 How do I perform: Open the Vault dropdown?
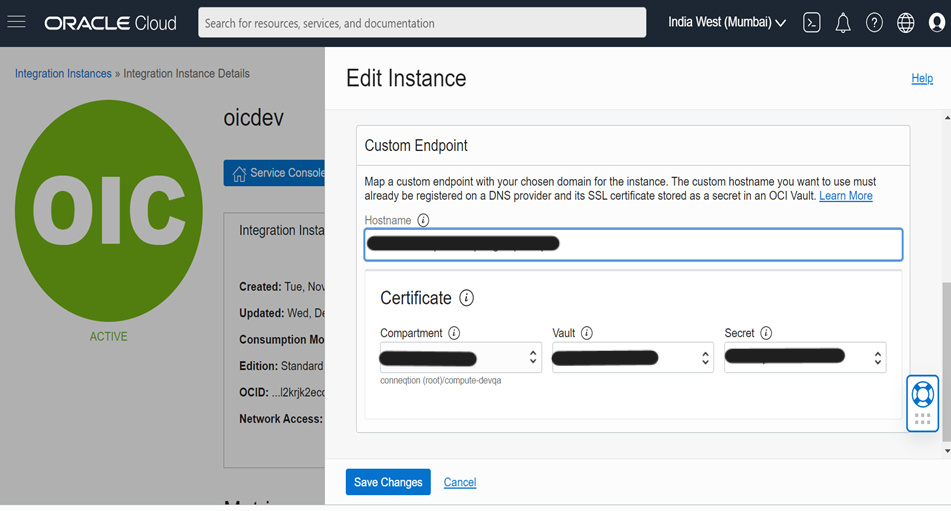pyautogui.click(x=633, y=358)
